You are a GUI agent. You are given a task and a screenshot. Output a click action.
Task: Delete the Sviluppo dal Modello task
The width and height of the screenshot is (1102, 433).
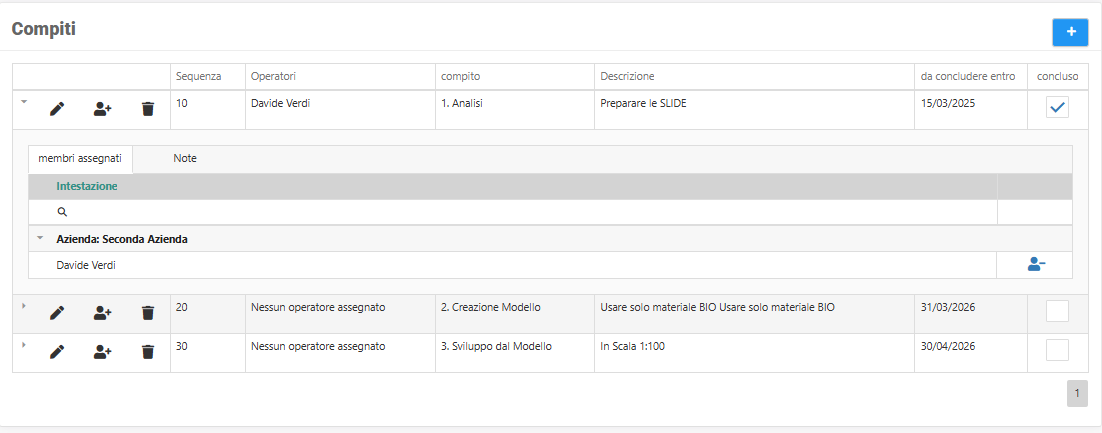point(148,352)
